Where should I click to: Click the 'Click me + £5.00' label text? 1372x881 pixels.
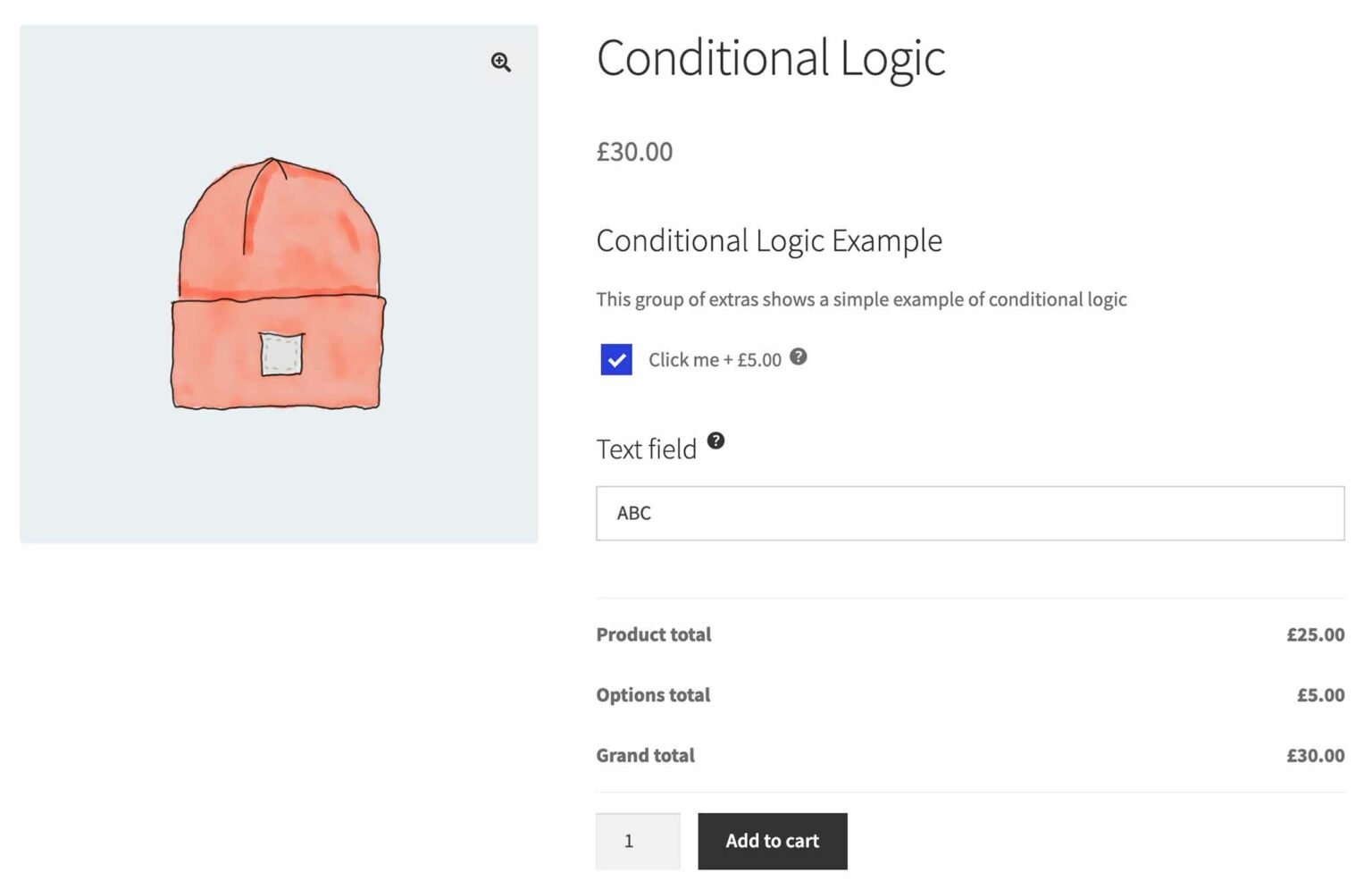pyautogui.click(x=715, y=360)
